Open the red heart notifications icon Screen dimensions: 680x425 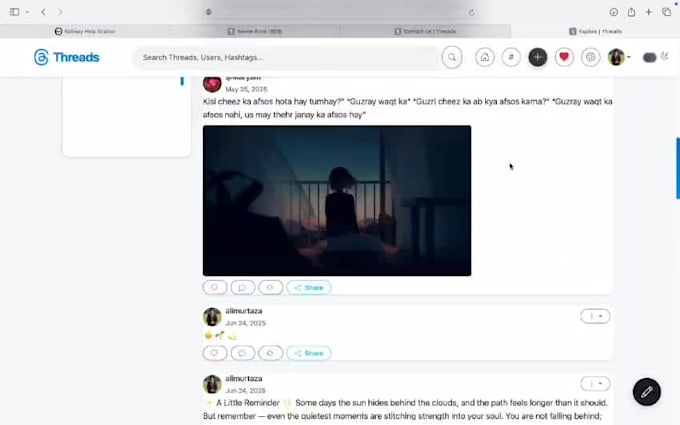pos(564,57)
